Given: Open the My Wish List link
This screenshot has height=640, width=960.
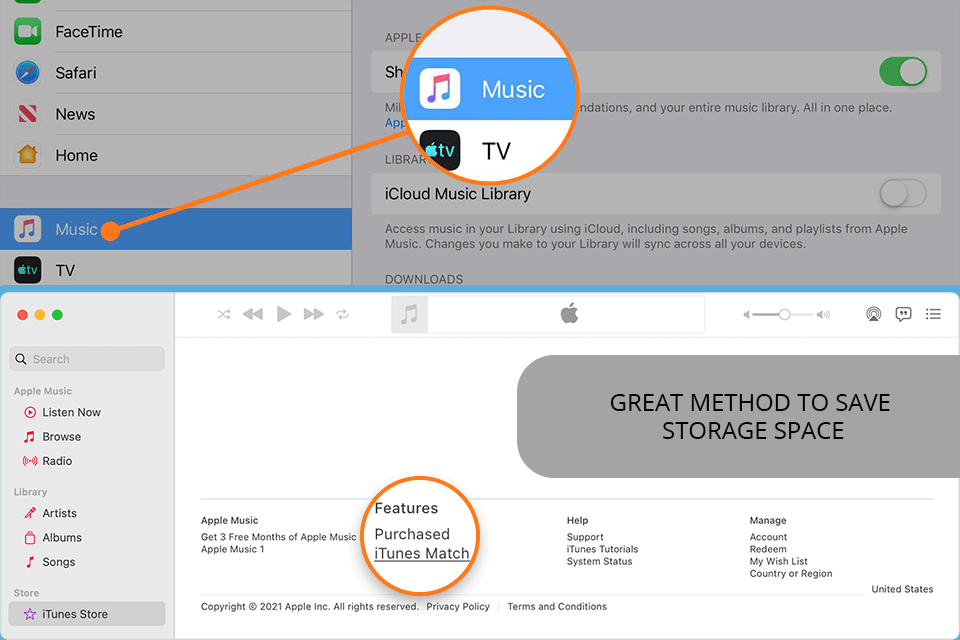Looking at the screenshot, I should point(779,562).
